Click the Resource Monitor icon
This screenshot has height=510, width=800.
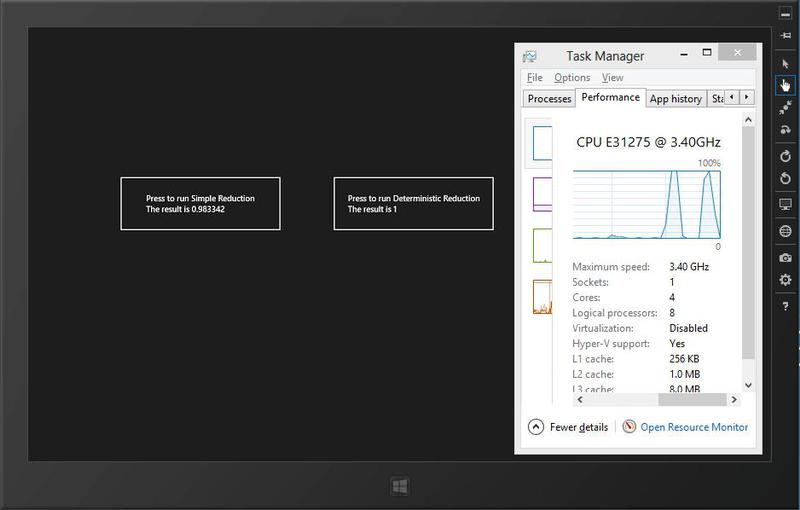[629, 426]
